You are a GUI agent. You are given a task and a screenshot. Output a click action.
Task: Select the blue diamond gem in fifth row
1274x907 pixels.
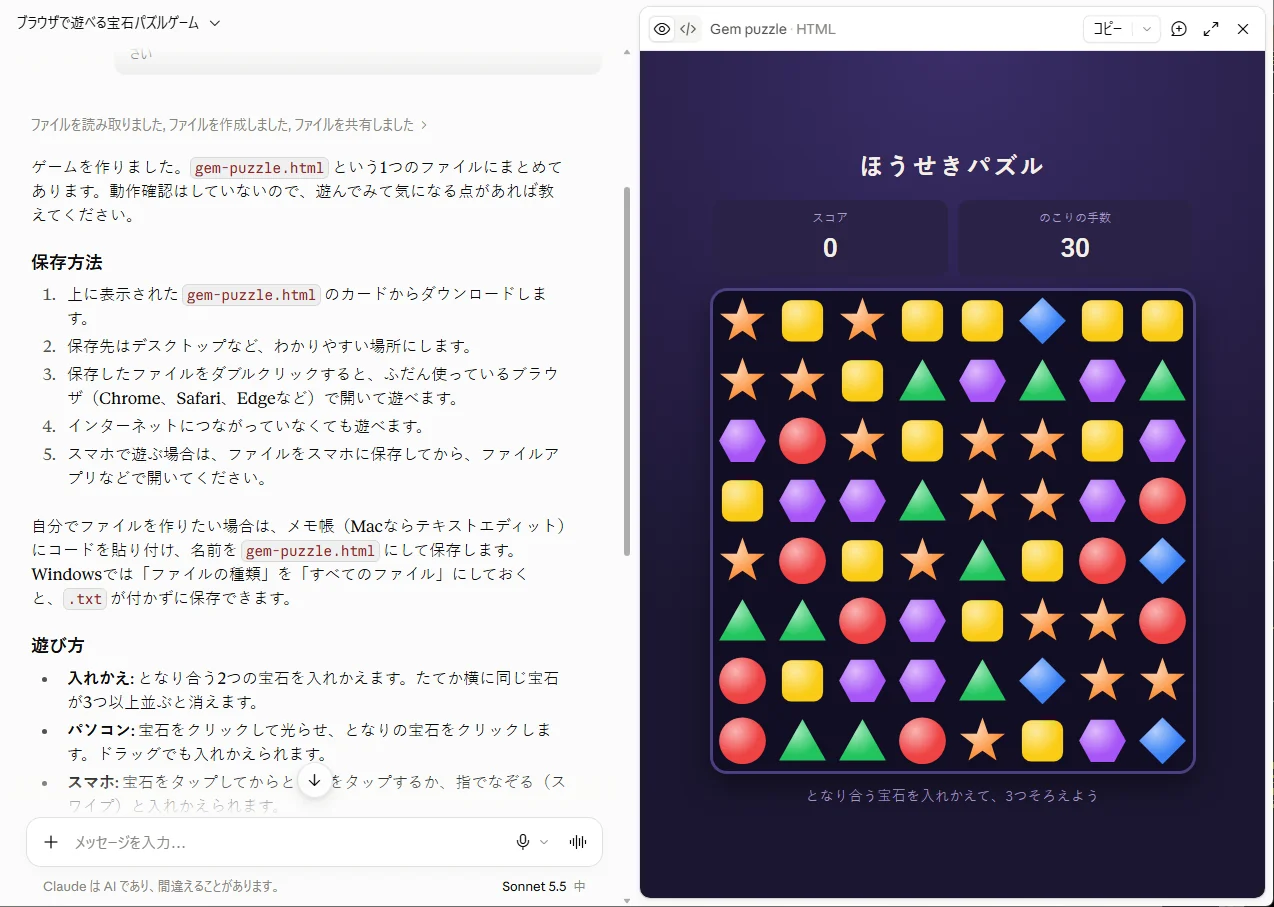(x=1162, y=561)
